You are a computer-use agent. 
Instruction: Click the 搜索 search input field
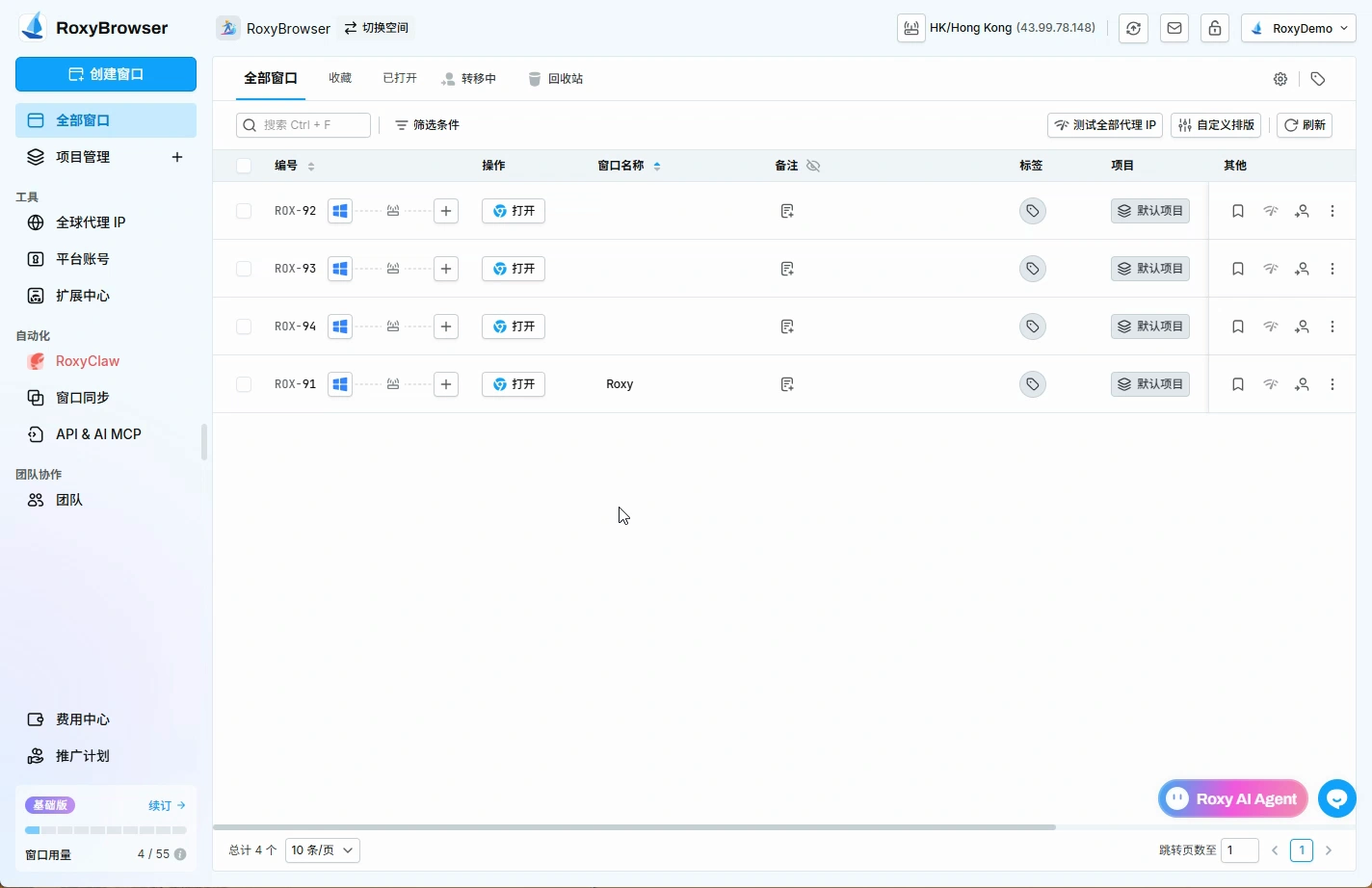303,125
